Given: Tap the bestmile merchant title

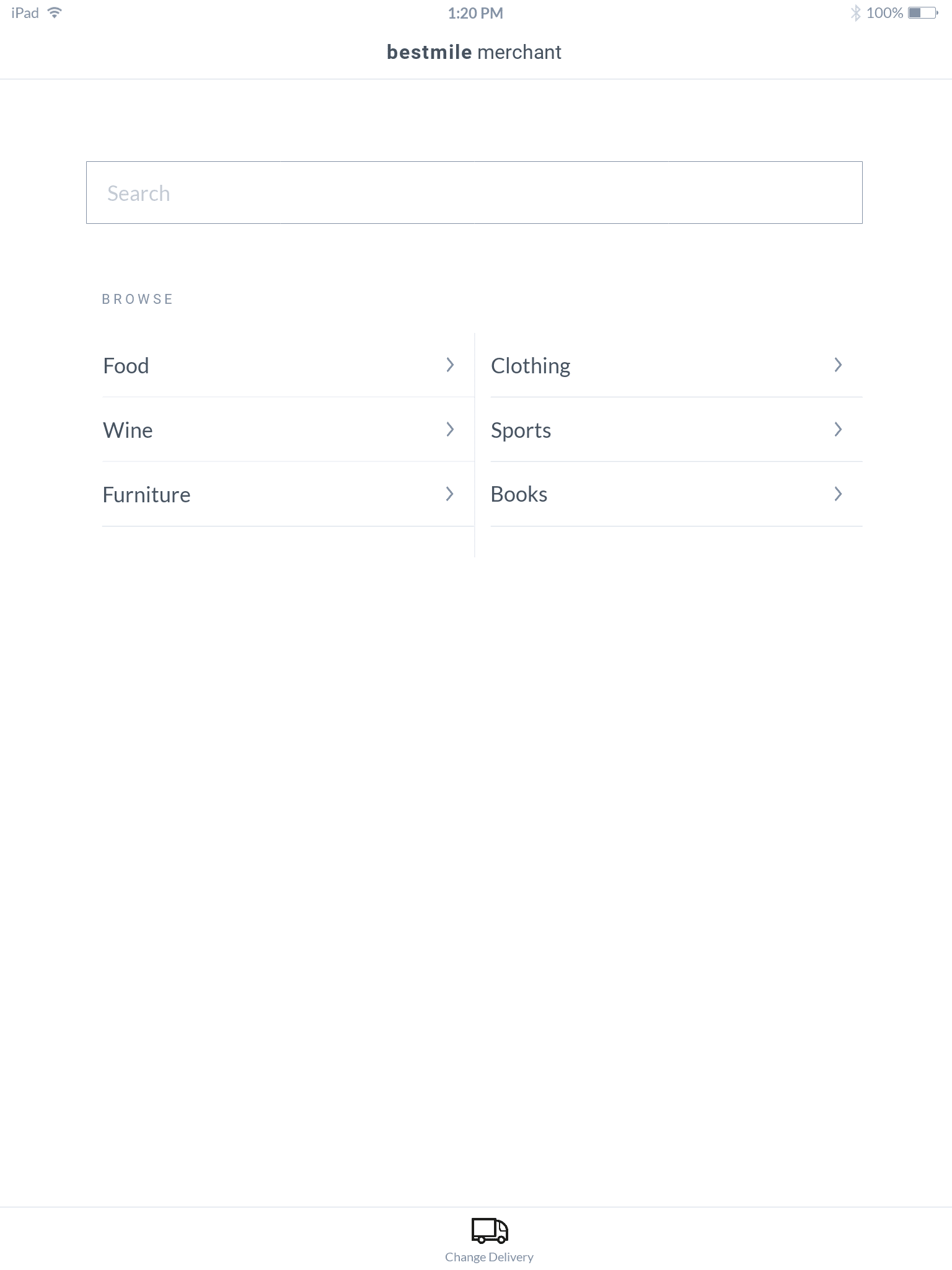Looking at the screenshot, I should coord(474,52).
